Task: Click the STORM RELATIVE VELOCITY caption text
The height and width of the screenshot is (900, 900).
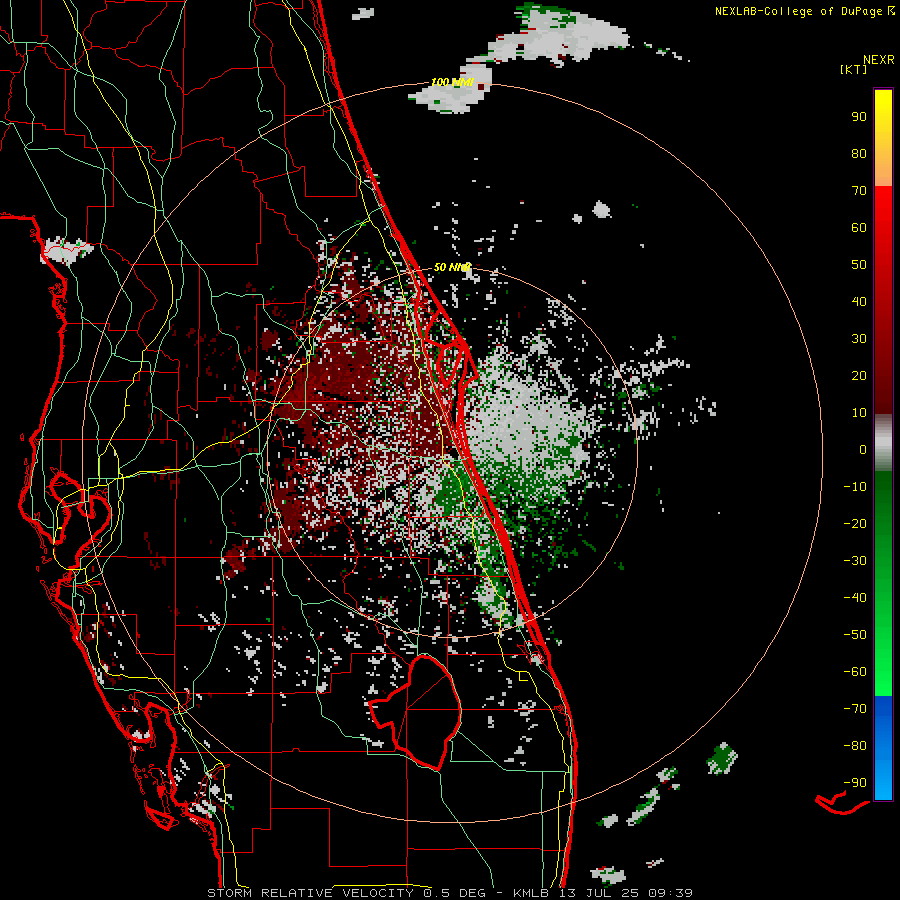Action: pos(310,893)
